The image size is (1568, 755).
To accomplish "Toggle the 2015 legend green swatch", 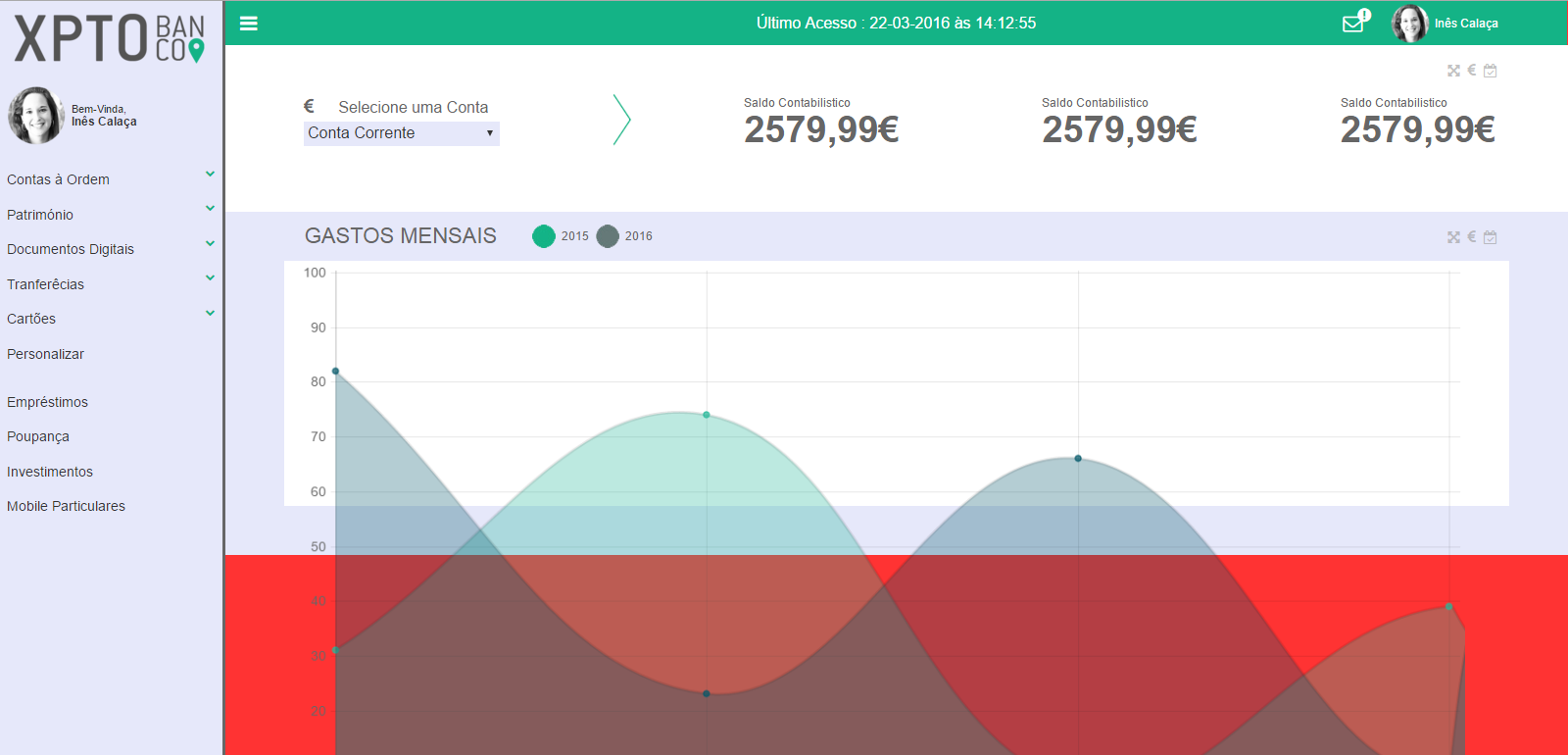I will [x=544, y=236].
